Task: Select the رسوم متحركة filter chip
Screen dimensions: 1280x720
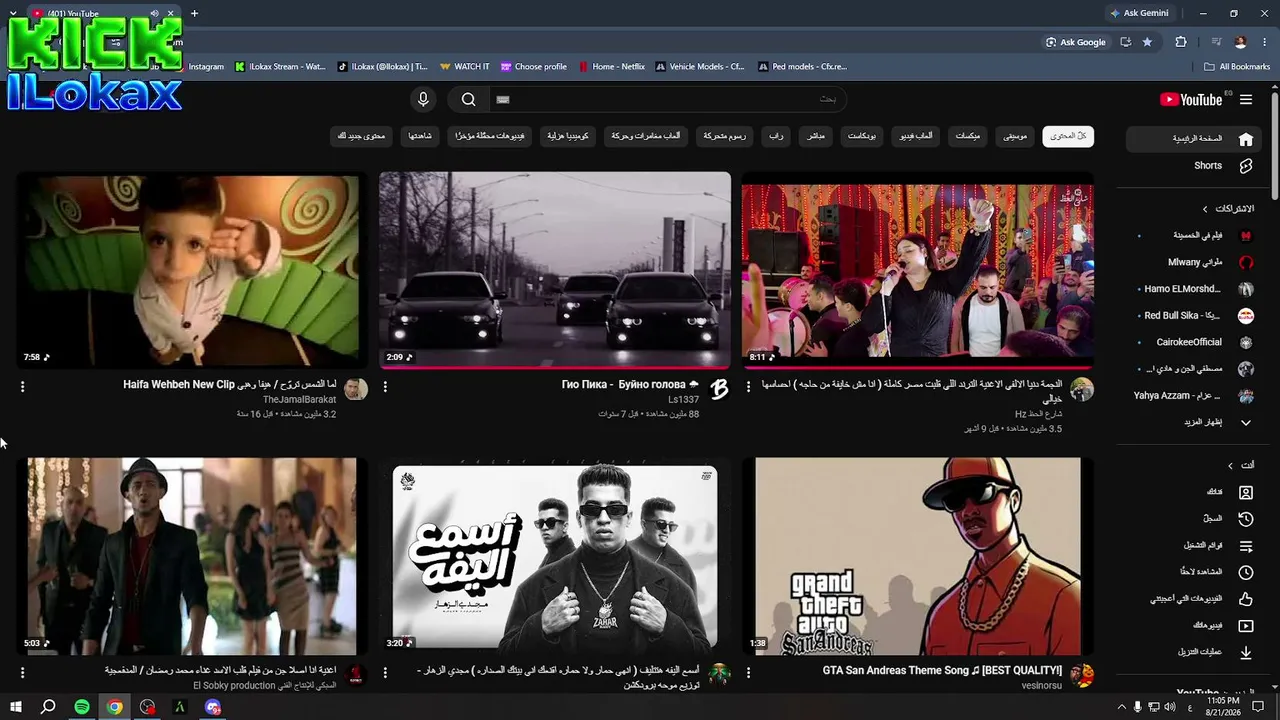Action: tap(725, 136)
